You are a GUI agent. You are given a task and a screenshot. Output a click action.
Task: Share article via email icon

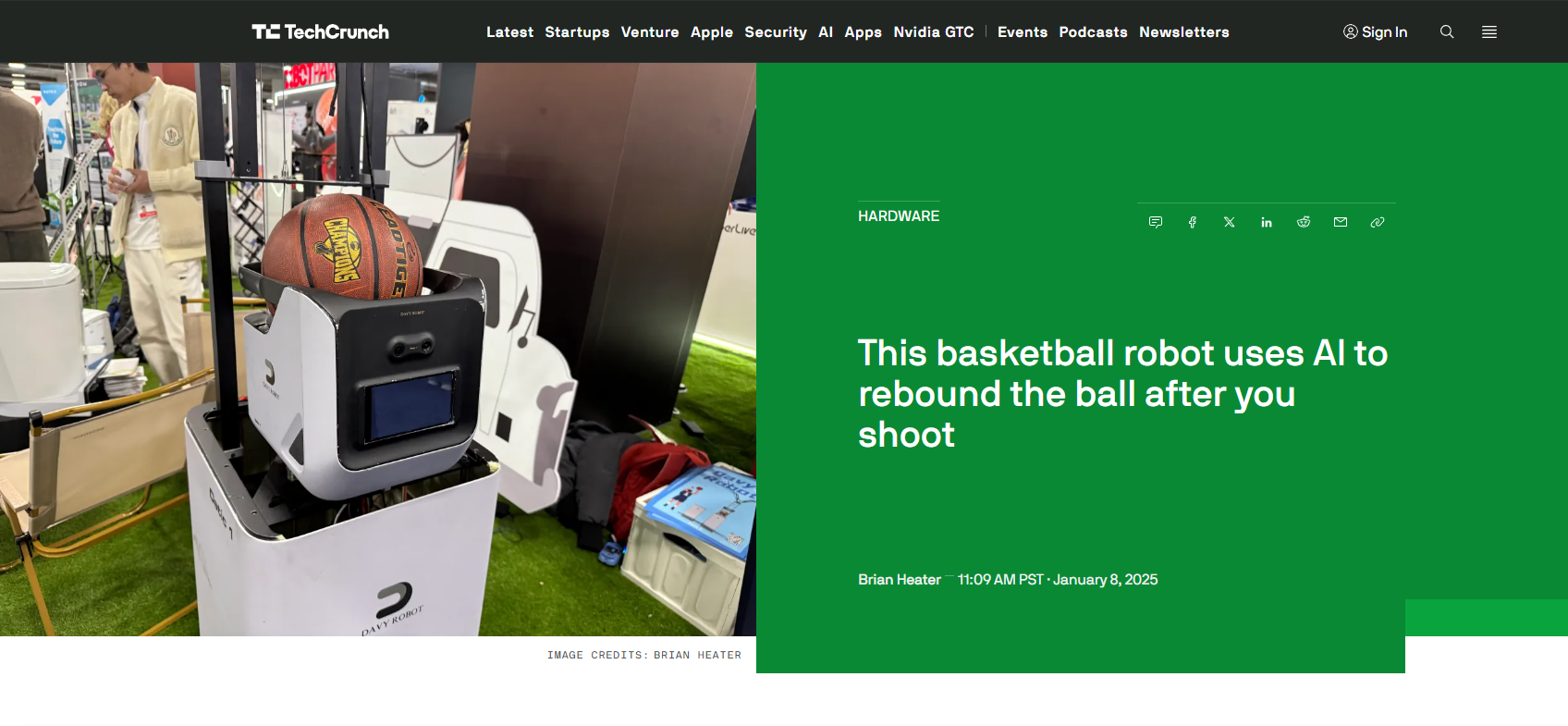pos(1341,222)
